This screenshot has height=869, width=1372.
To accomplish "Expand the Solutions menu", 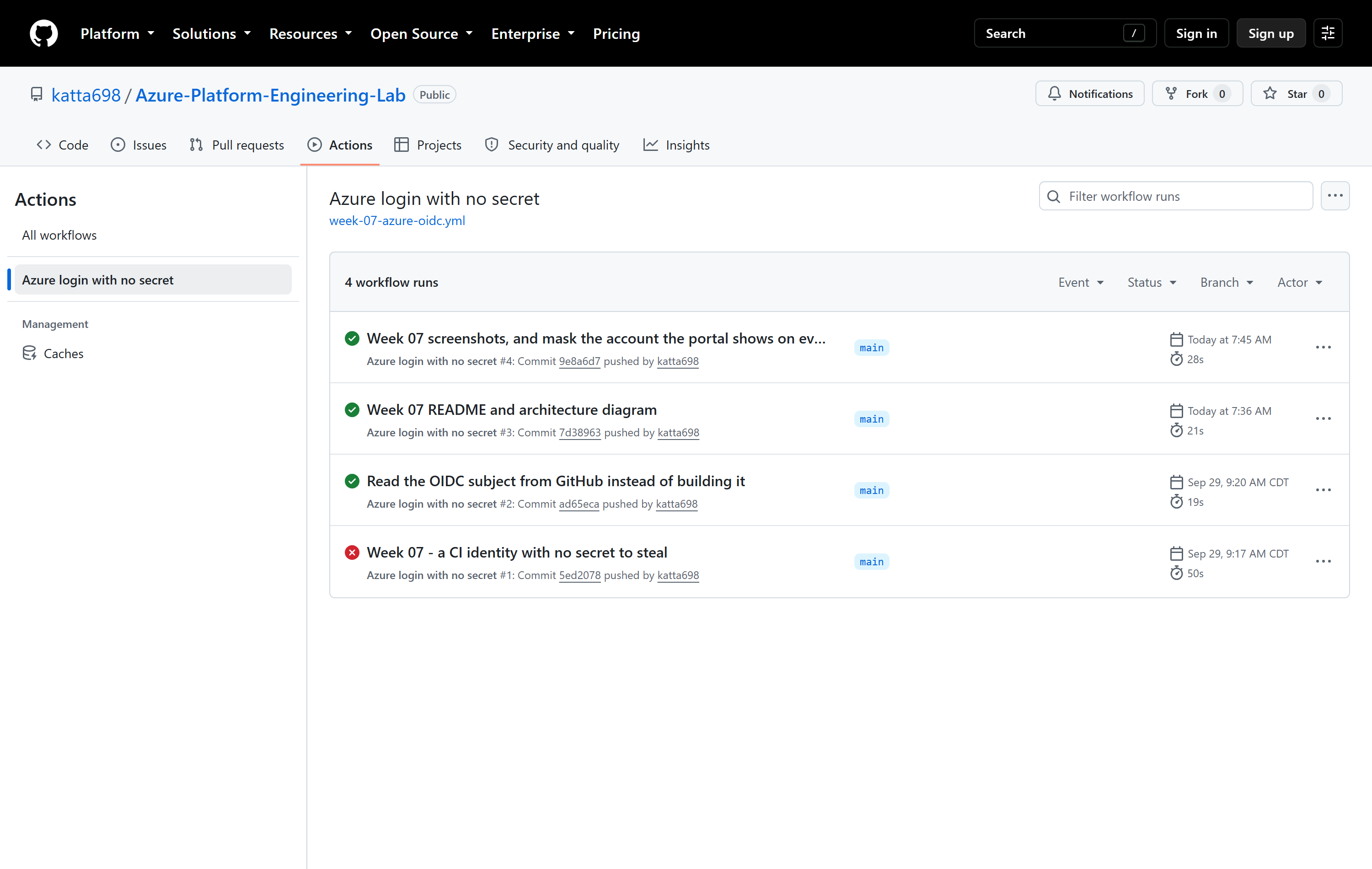I will click(x=211, y=34).
